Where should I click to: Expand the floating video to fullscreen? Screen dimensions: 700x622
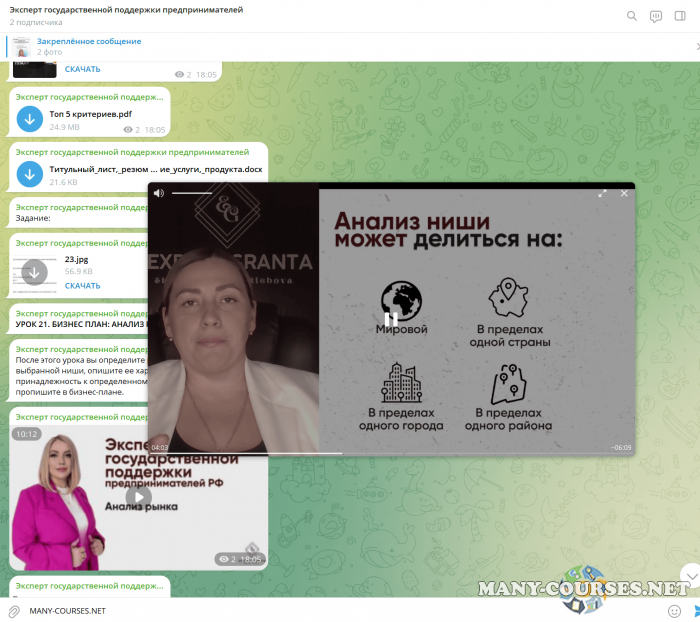pyautogui.click(x=602, y=193)
